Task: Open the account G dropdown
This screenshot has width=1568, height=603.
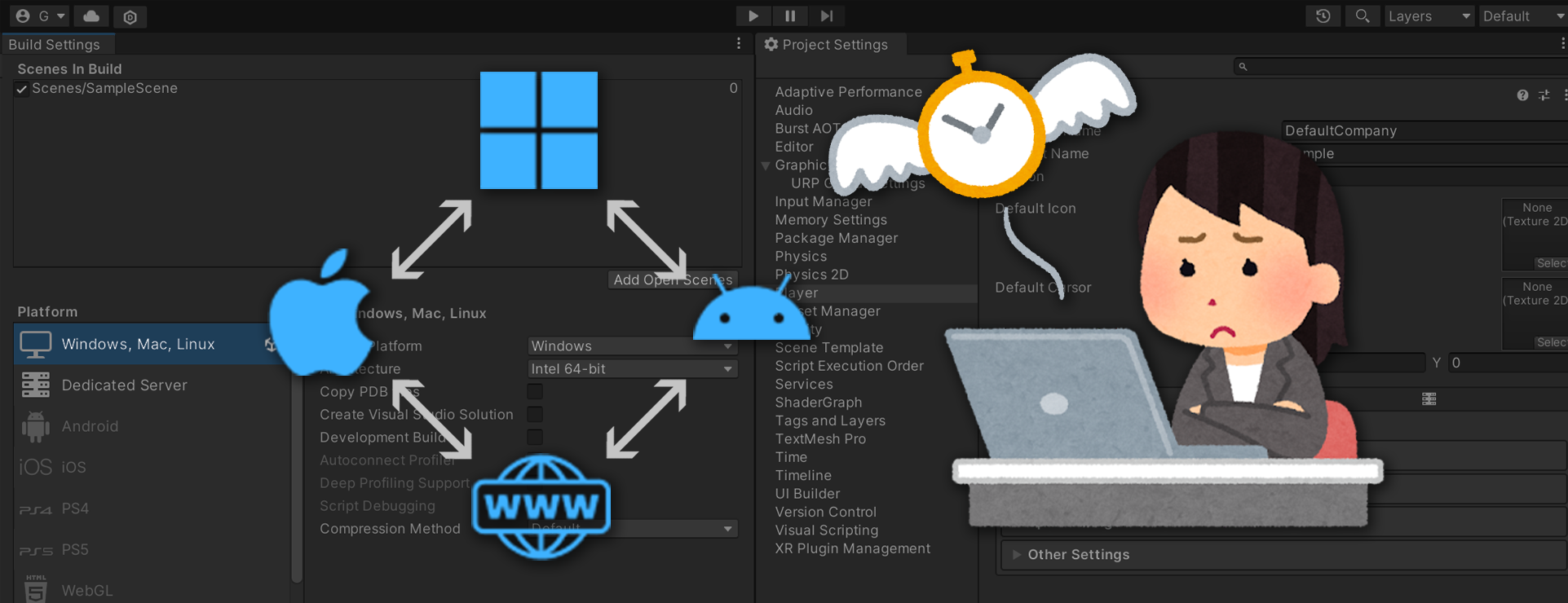Action: [x=40, y=16]
